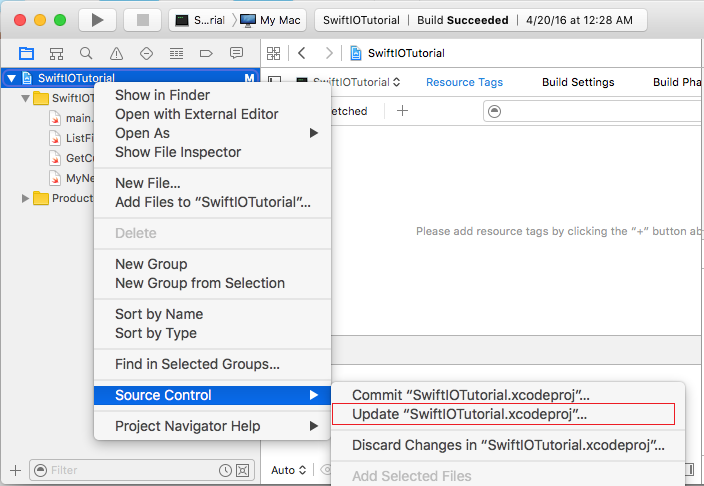This screenshot has height=486, width=704.
Task: Open the Debug navigator
Action: [176, 53]
